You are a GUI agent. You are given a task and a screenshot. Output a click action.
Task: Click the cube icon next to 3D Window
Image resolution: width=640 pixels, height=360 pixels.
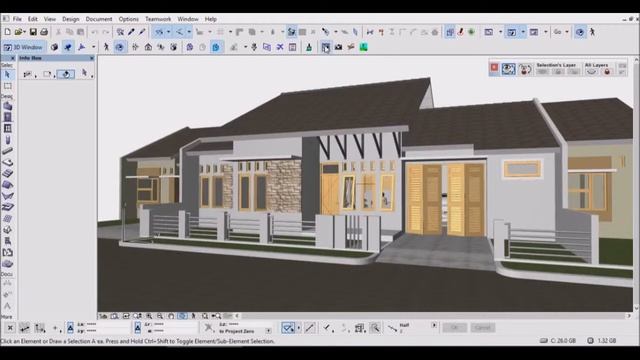54,47
